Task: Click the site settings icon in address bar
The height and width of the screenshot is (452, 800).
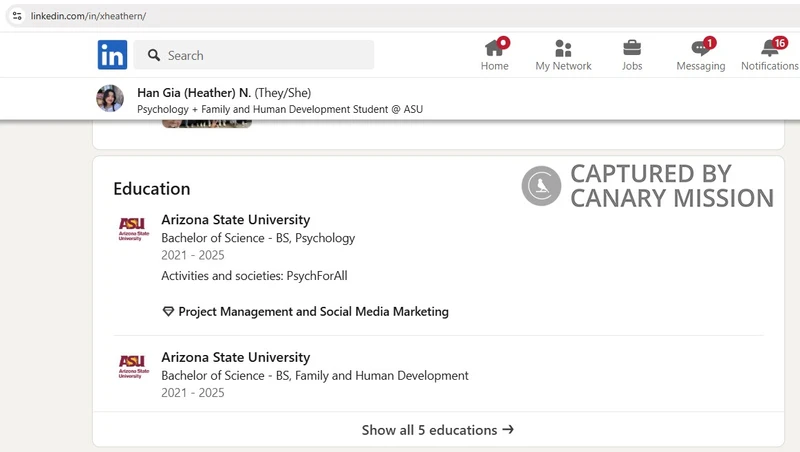Action: pos(17,16)
